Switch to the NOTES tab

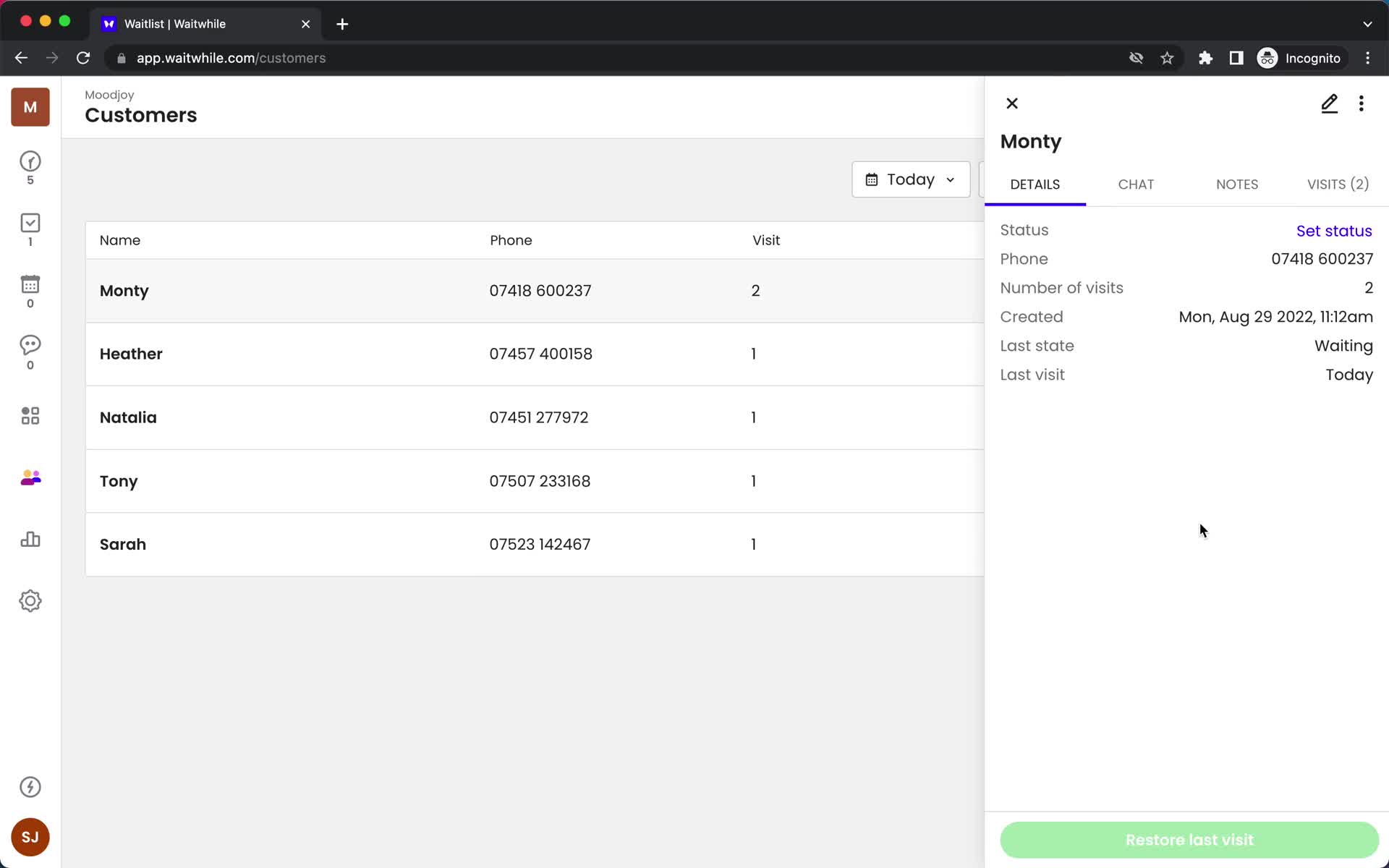[1237, 184]
